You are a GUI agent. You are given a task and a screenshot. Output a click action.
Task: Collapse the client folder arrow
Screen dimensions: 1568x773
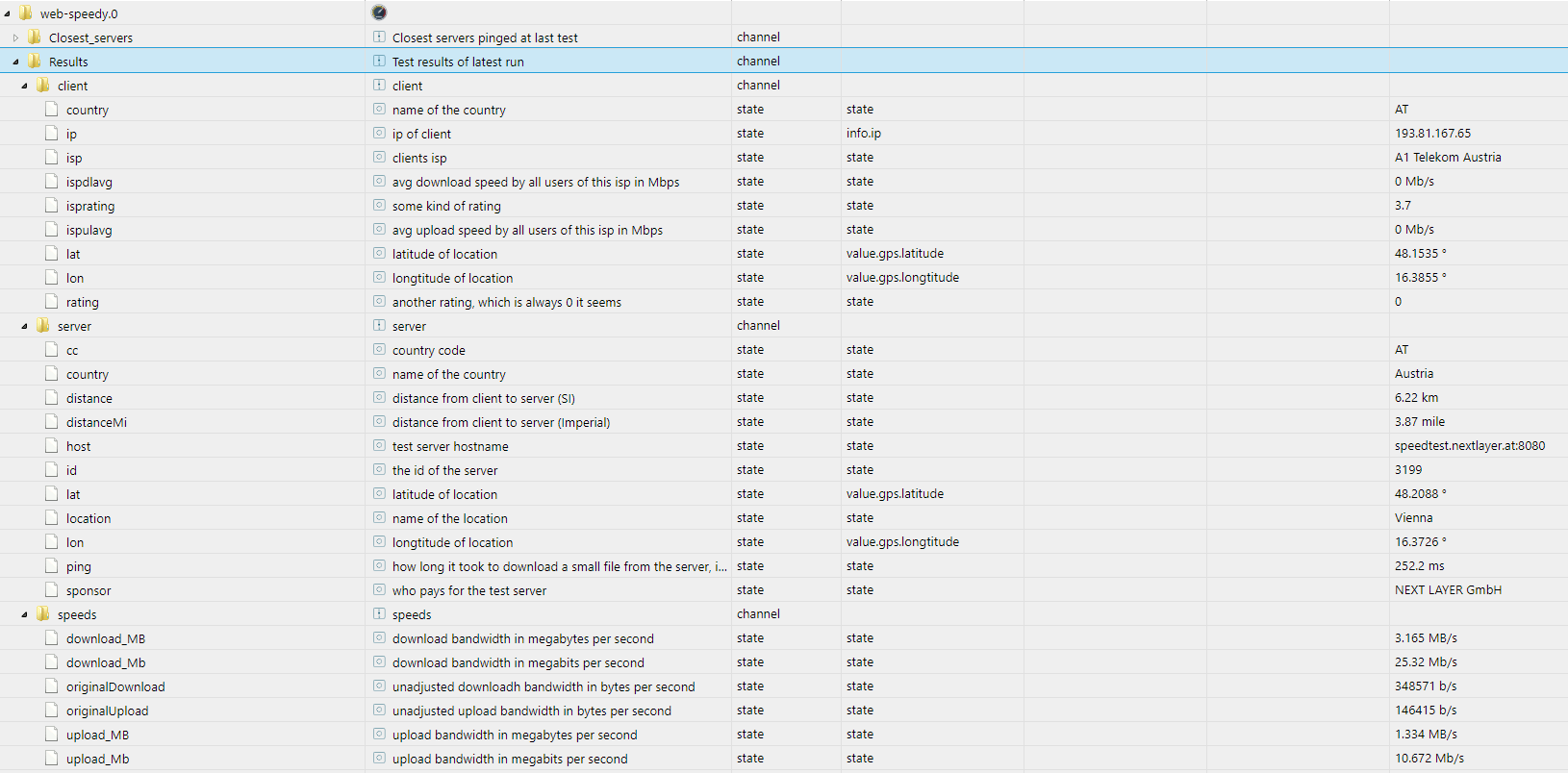(24, 86)
